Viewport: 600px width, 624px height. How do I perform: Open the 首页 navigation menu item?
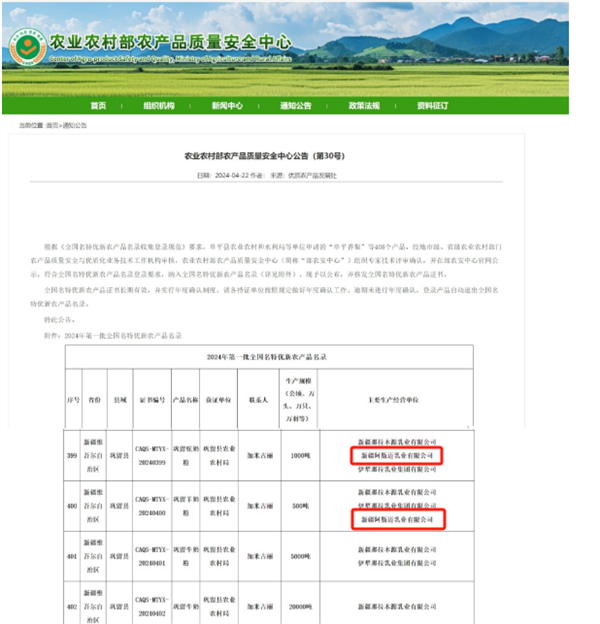tap(98, 105)
